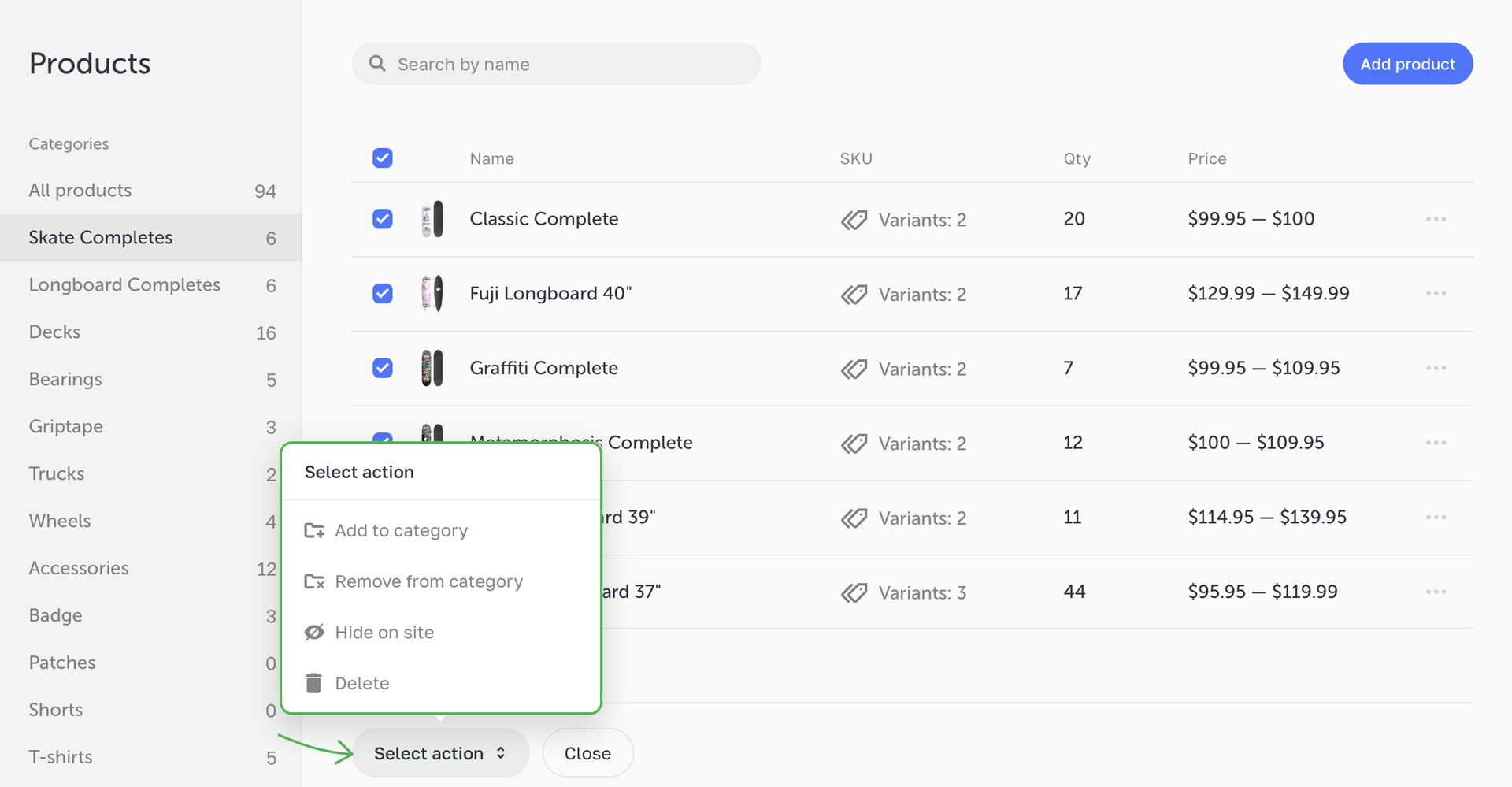Open the Fuji Longboard 40" product thumbnail
The image size is (1512, 787).
432,294
